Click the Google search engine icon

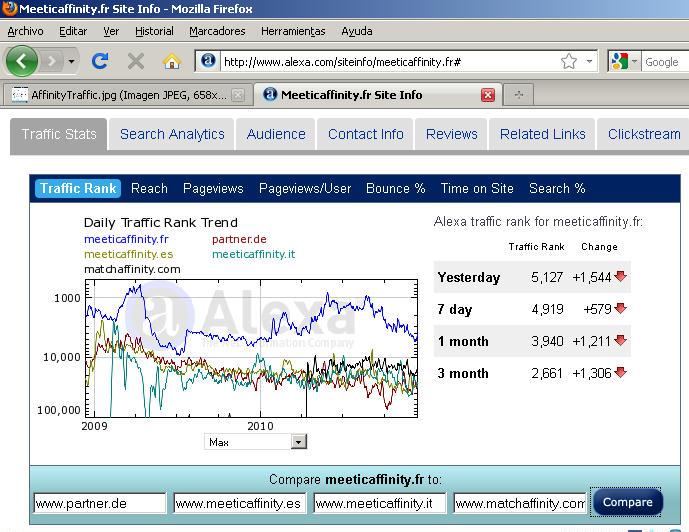click(x=620, y=61)
